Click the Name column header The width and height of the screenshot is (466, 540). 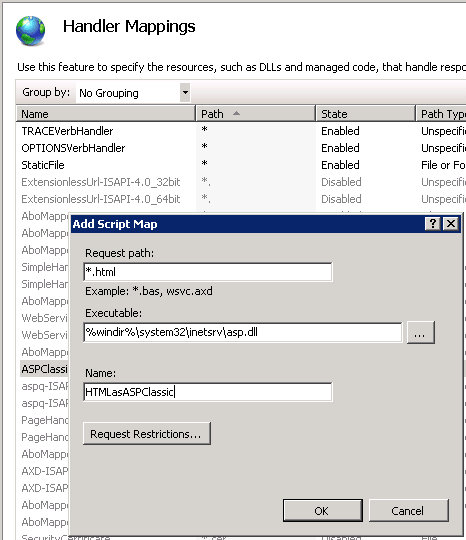pyautogui.click(x=105, y=114)
